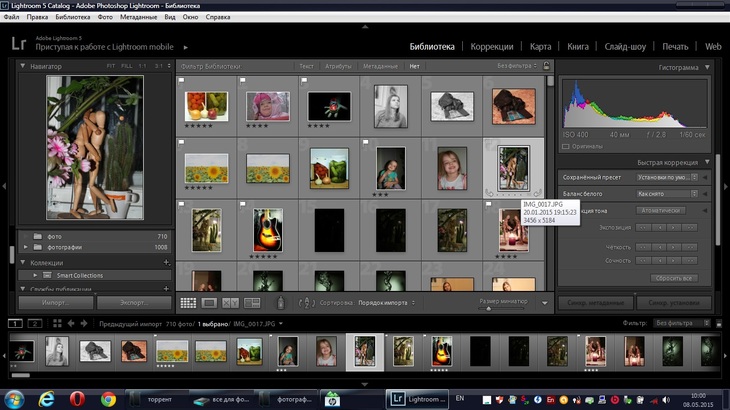The width and height of the screenshot is (730, 410).
Task: Toggle flag on fruit still-life thumbnail
Action: click(x=182, y=81)
